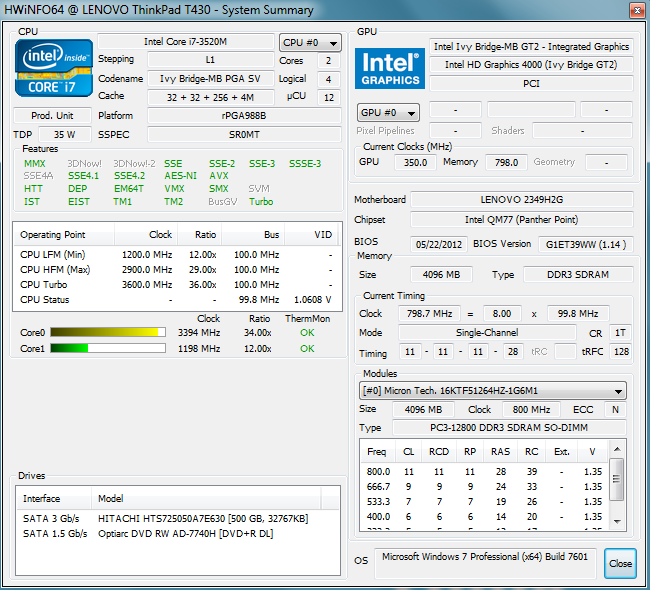Viewport: 650px width, 590px height.
Task: Click the scroll up arrow in timing table
Action: tap(617, 449)
